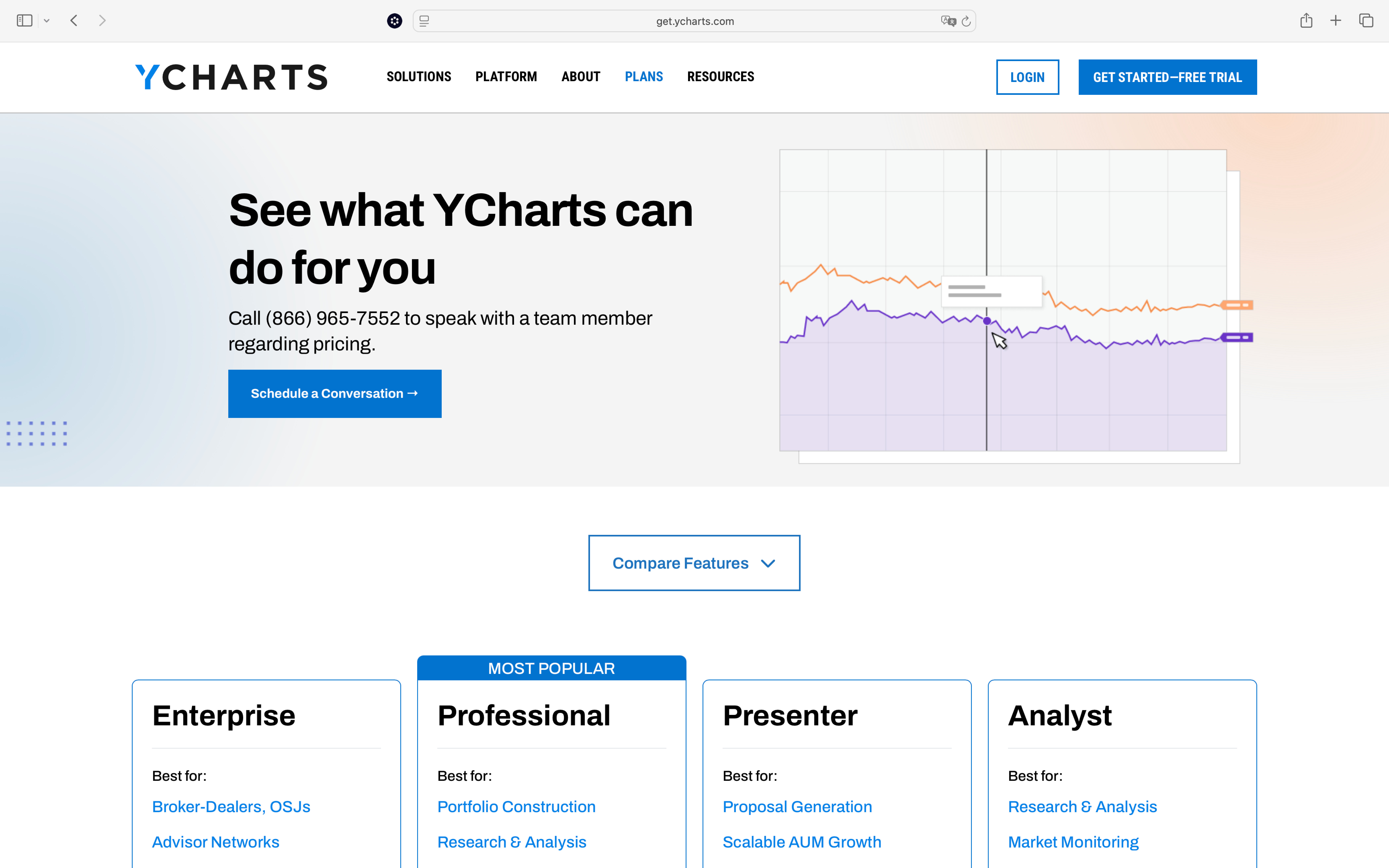Click the get.ycharts.com address field
The image size is (1389, 868).
(694, 21)
